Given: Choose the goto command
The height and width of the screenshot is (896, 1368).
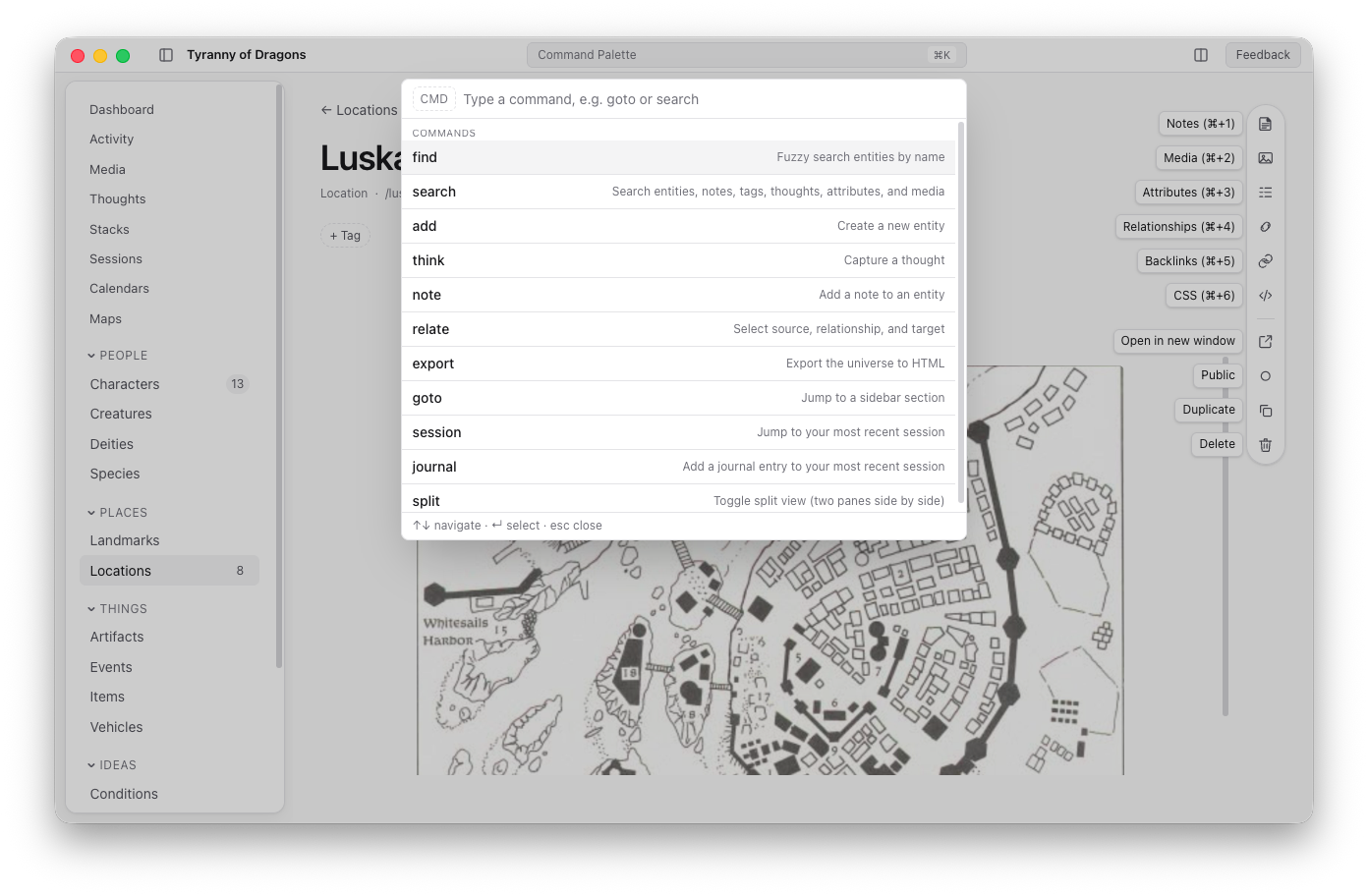Looking at the screenshot, I should [x=678, y=398].
